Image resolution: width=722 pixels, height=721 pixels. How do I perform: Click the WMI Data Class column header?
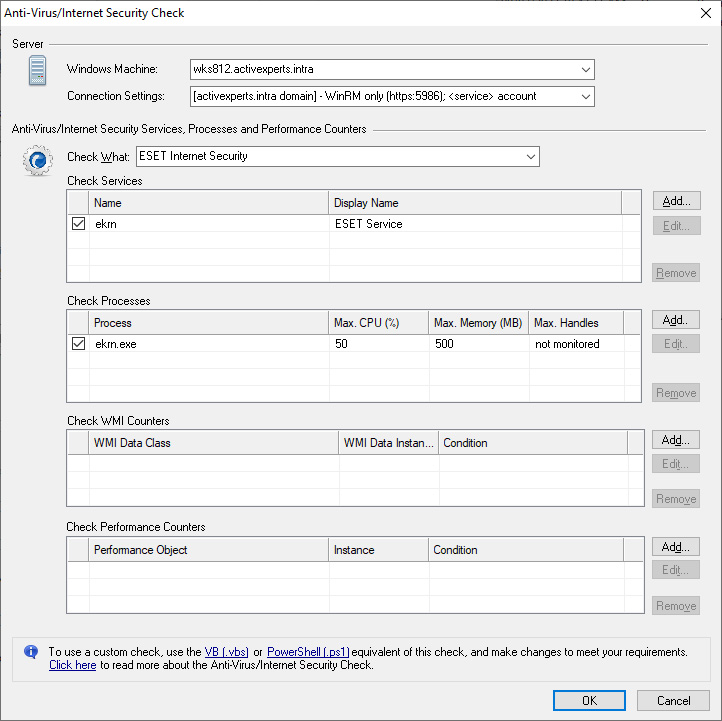[x=214, y=442]
